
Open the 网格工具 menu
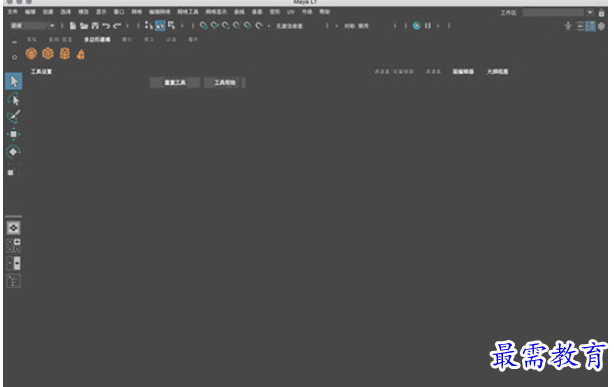[188, 12]
